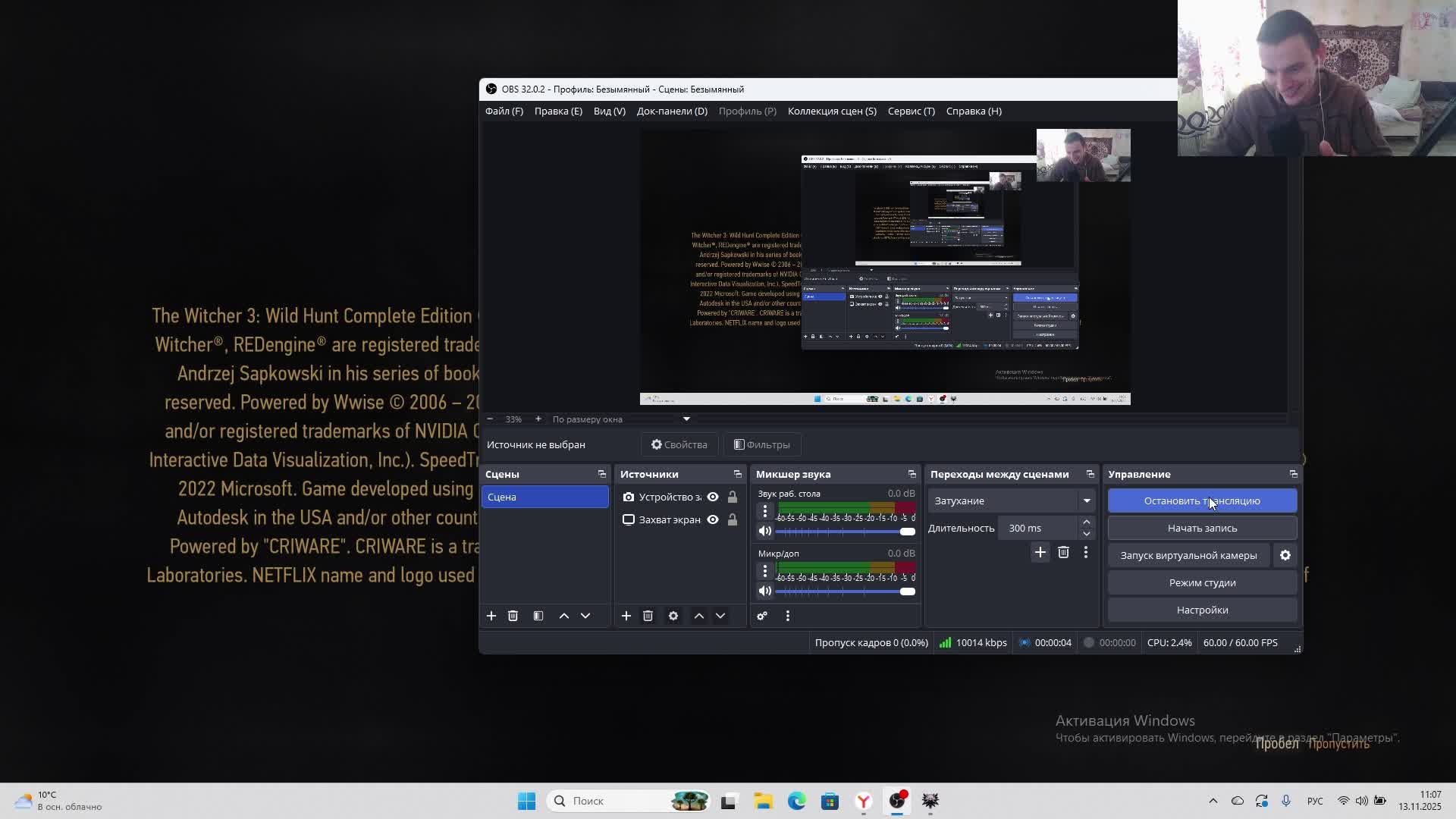1456x819 pixels.
Task: Open source properties gear in Sources dock
Action: click(673, 616)
